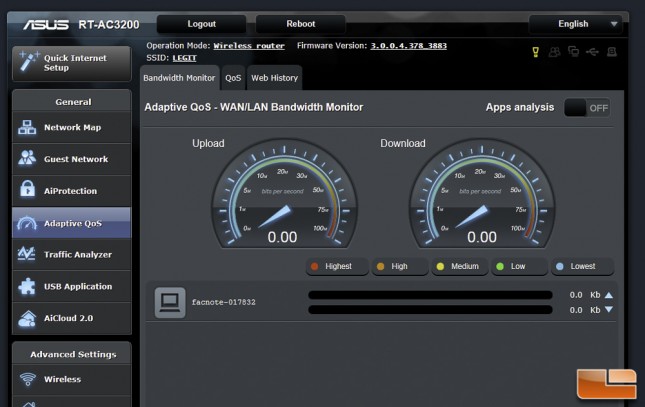Viewport: 645px width, 407px height.
Task: Open the USB Application menu item
Action: point(72,286)
